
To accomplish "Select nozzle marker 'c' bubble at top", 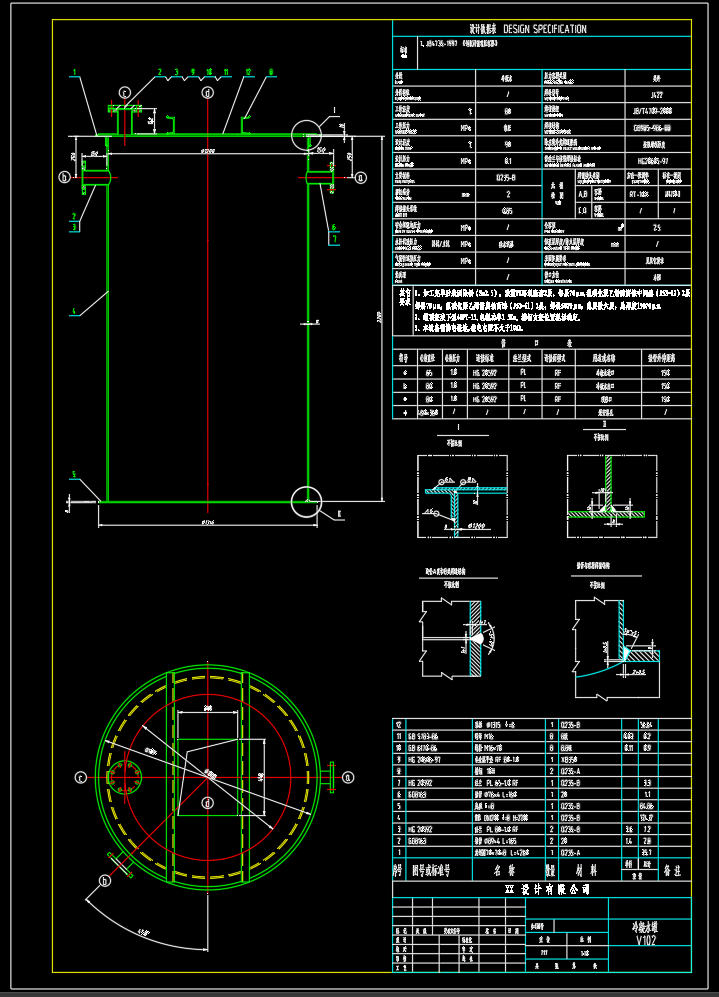I will pos(125,93).
